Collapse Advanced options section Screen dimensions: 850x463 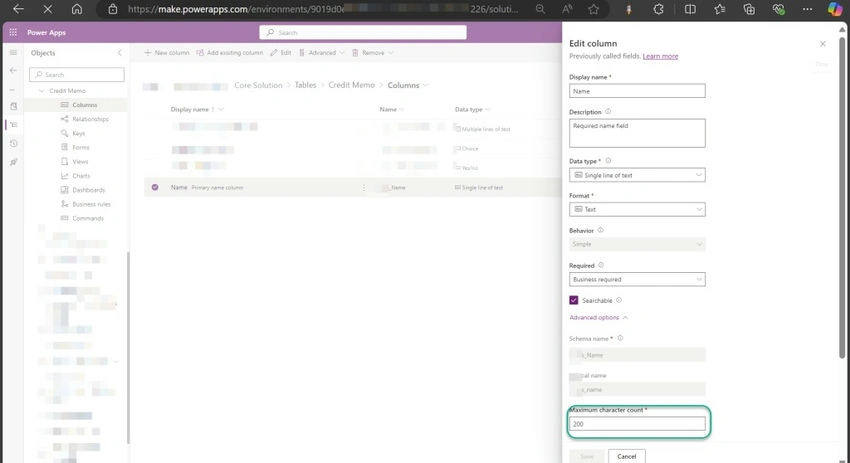598,317
